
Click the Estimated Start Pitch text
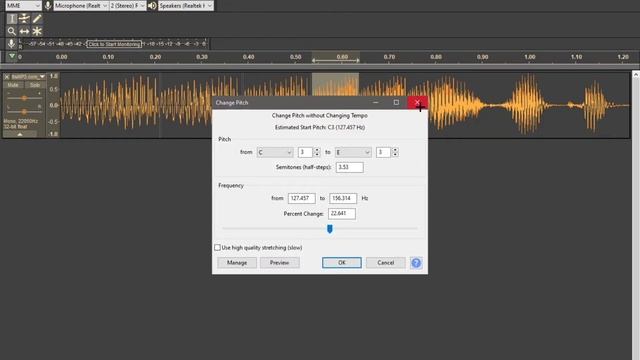point(320,127)
